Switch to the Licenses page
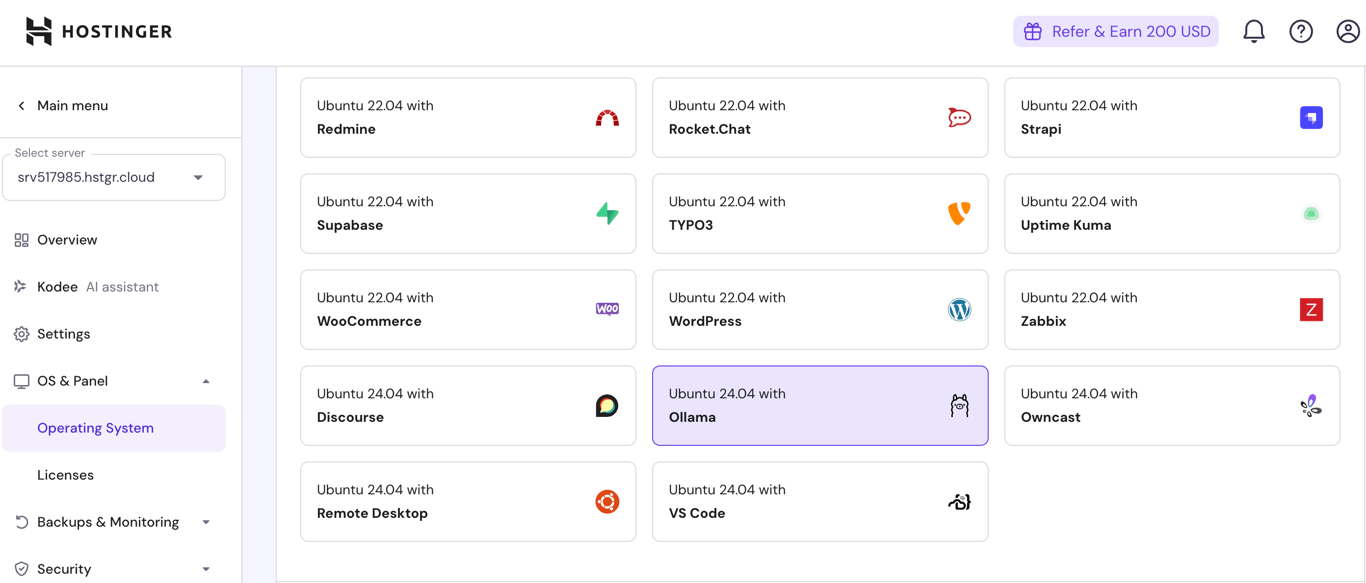 pyautogui.click(x=65, y=474)
